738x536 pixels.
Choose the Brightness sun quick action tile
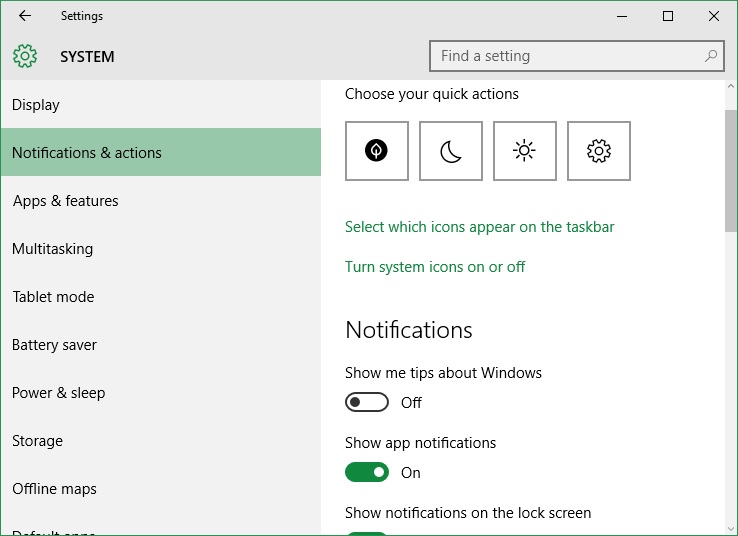525,151
